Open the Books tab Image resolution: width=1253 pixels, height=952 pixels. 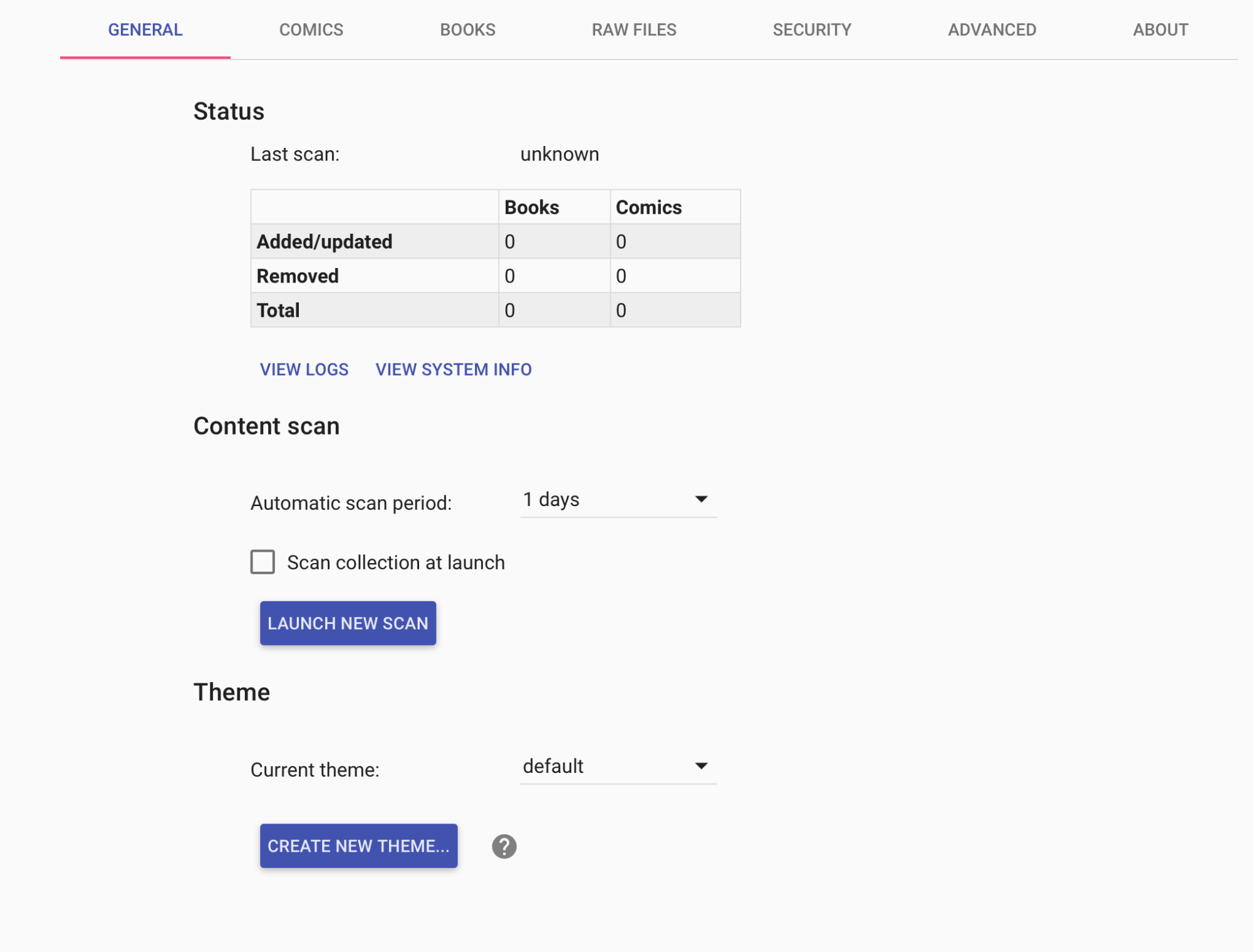point(467,29)
